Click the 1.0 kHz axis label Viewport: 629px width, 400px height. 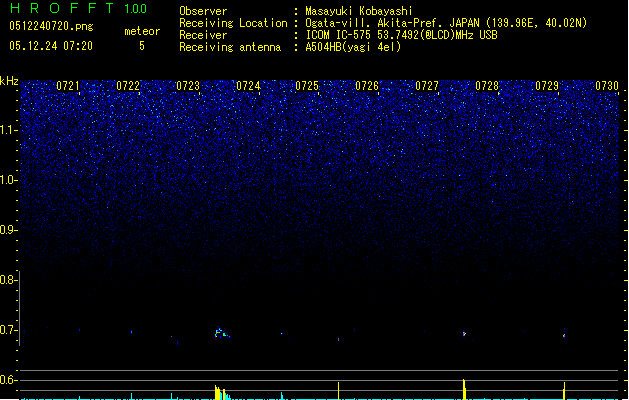pos(9,180)
